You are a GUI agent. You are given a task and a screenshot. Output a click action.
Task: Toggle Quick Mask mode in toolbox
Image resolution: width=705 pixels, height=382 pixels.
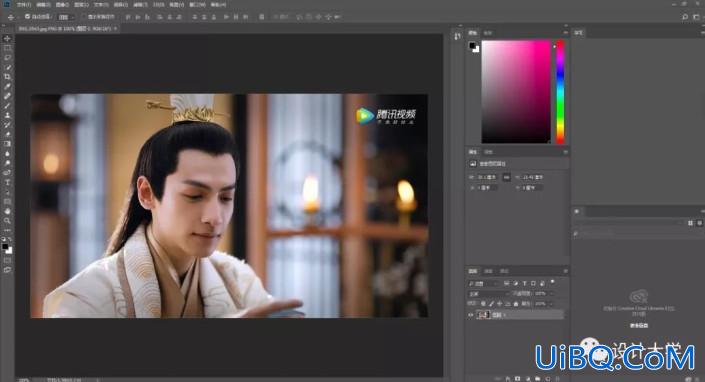[7, 260]
